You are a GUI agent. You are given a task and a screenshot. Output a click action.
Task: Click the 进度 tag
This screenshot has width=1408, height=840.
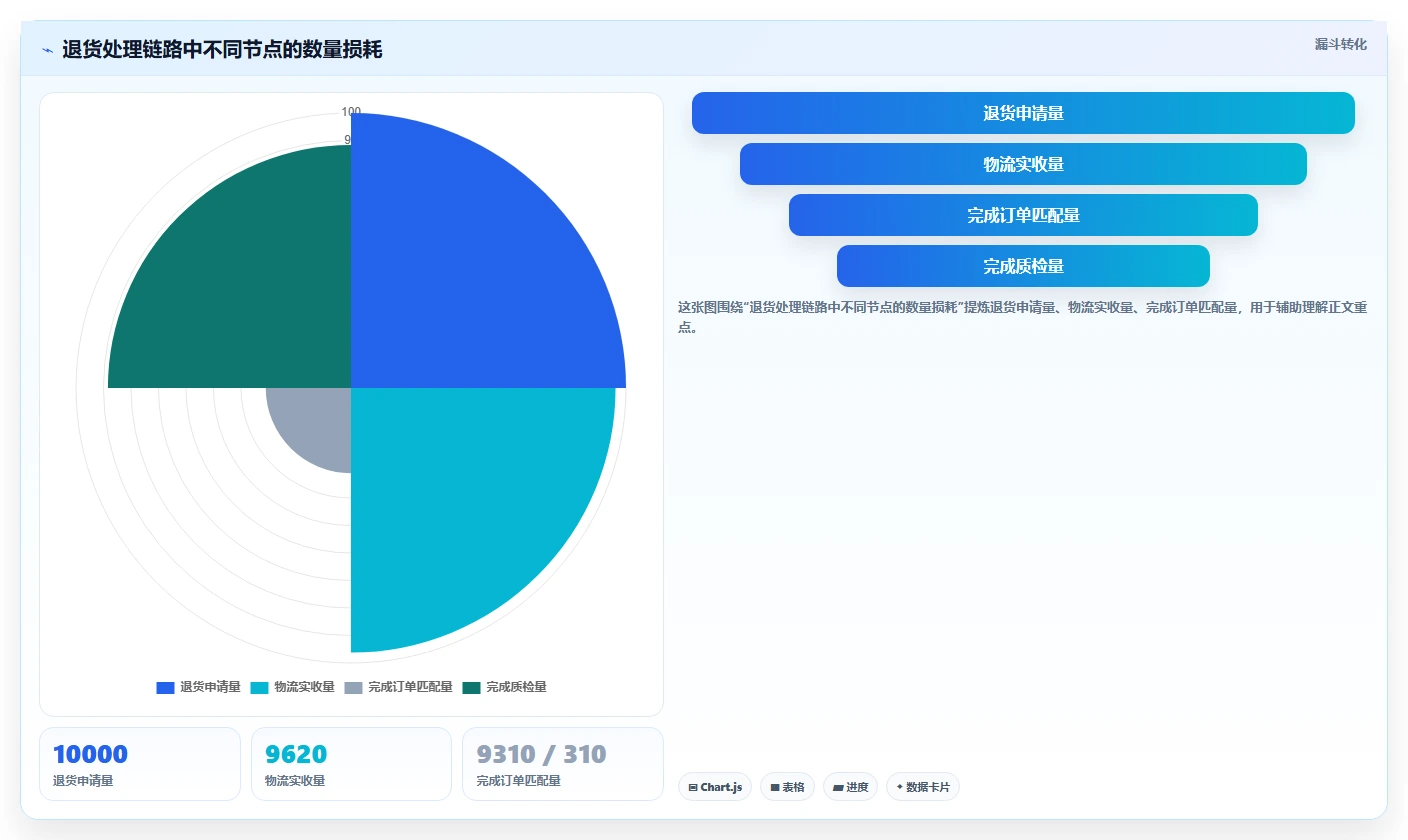pyautogui.click(x=850, y=787)
